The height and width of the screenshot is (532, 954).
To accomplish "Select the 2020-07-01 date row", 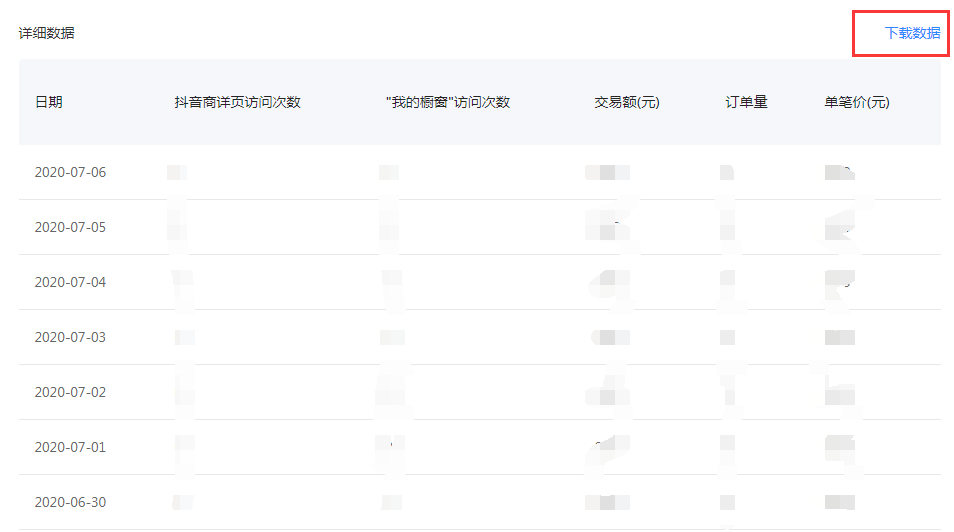I will [x=480, y=447].
